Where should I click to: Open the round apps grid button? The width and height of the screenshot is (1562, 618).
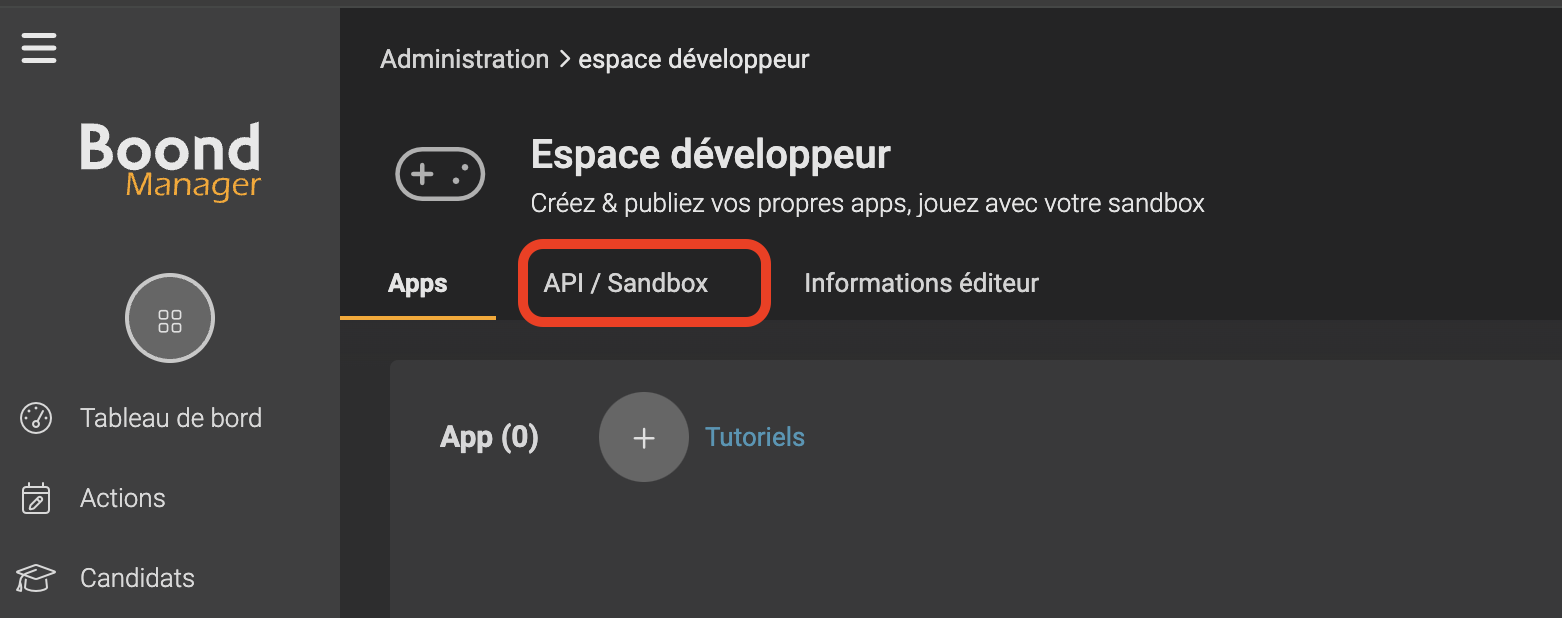pos(170,318)
